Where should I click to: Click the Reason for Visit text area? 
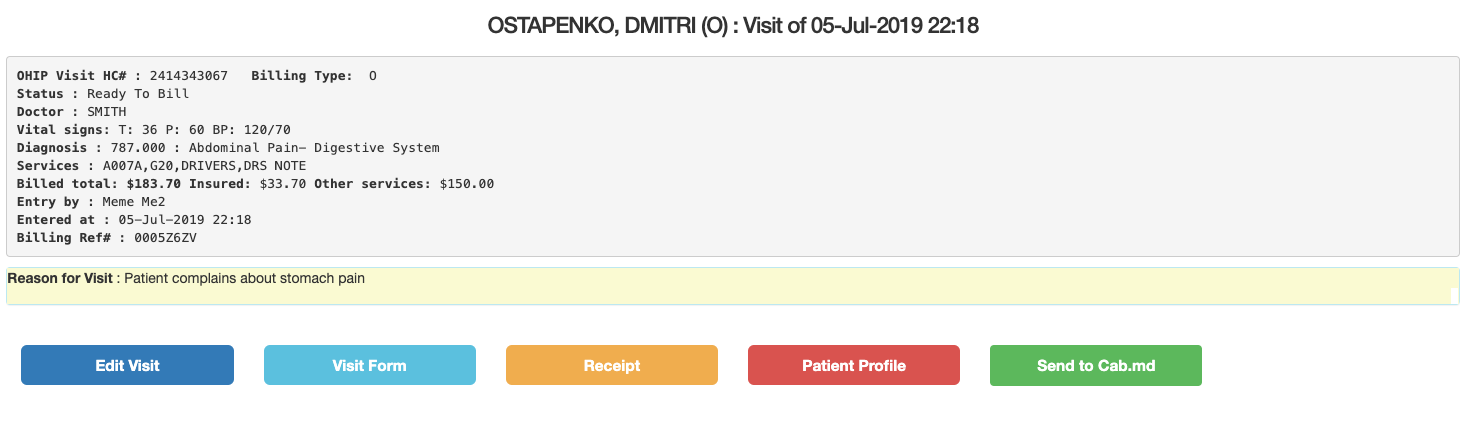point(732,286)
